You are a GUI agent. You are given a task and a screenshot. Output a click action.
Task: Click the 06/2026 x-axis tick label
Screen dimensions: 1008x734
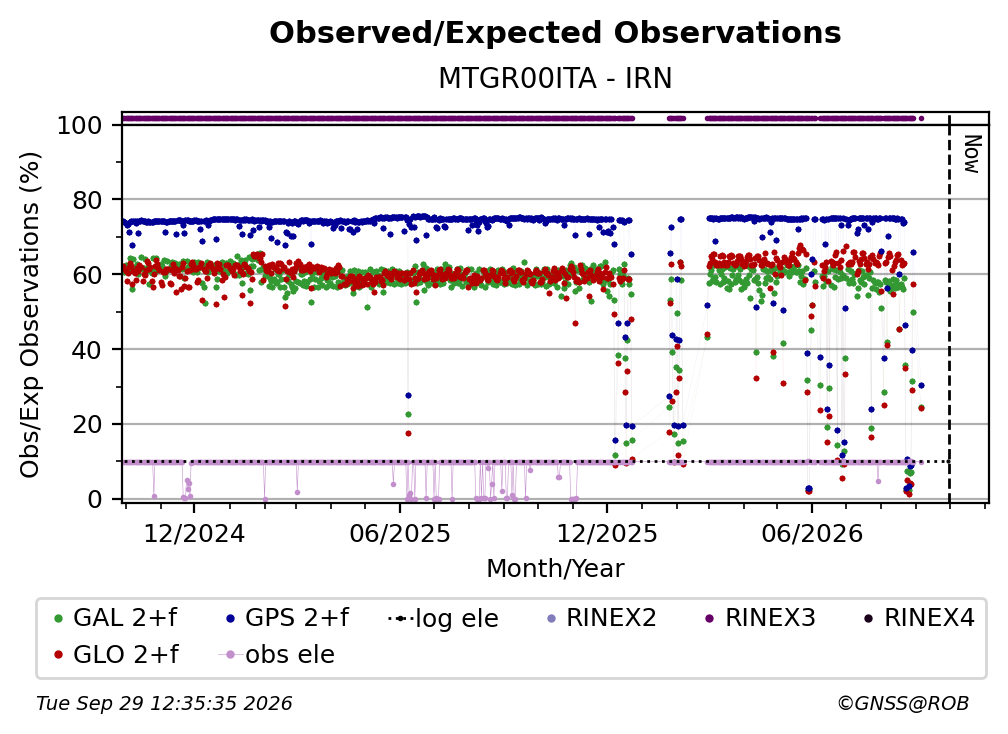tap(812, 534)
